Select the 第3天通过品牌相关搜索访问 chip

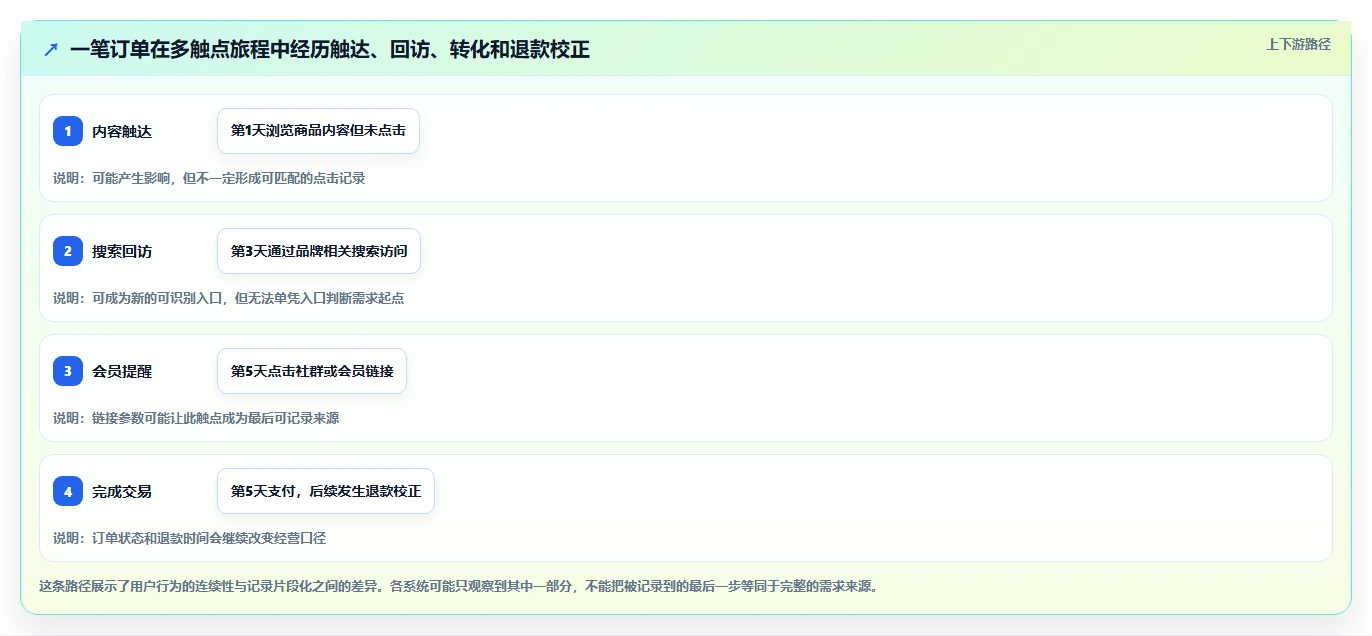pyautogui.click(x=319, y=251)
